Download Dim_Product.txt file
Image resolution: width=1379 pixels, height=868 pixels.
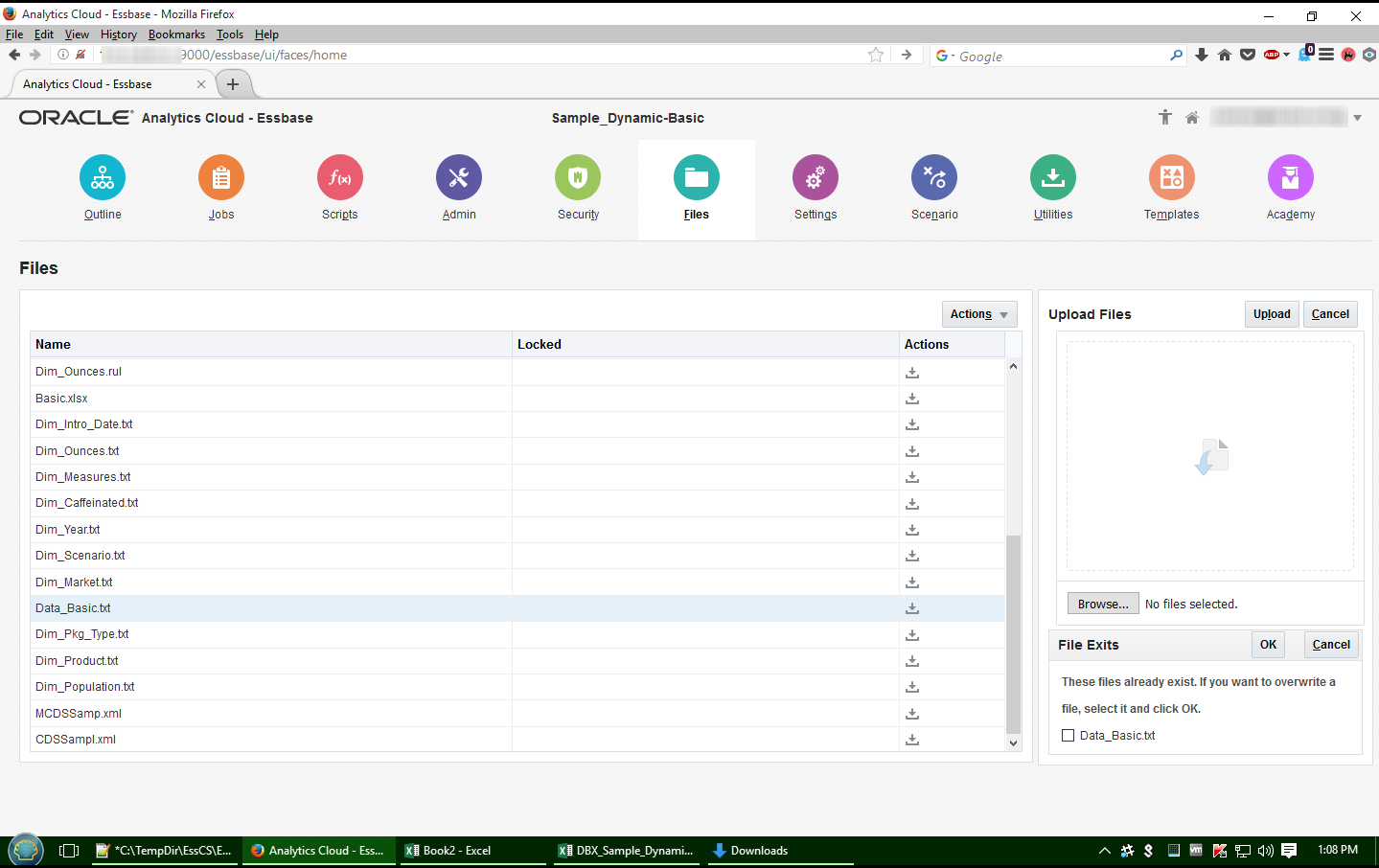pyautogui.click(x=912, y=661)
